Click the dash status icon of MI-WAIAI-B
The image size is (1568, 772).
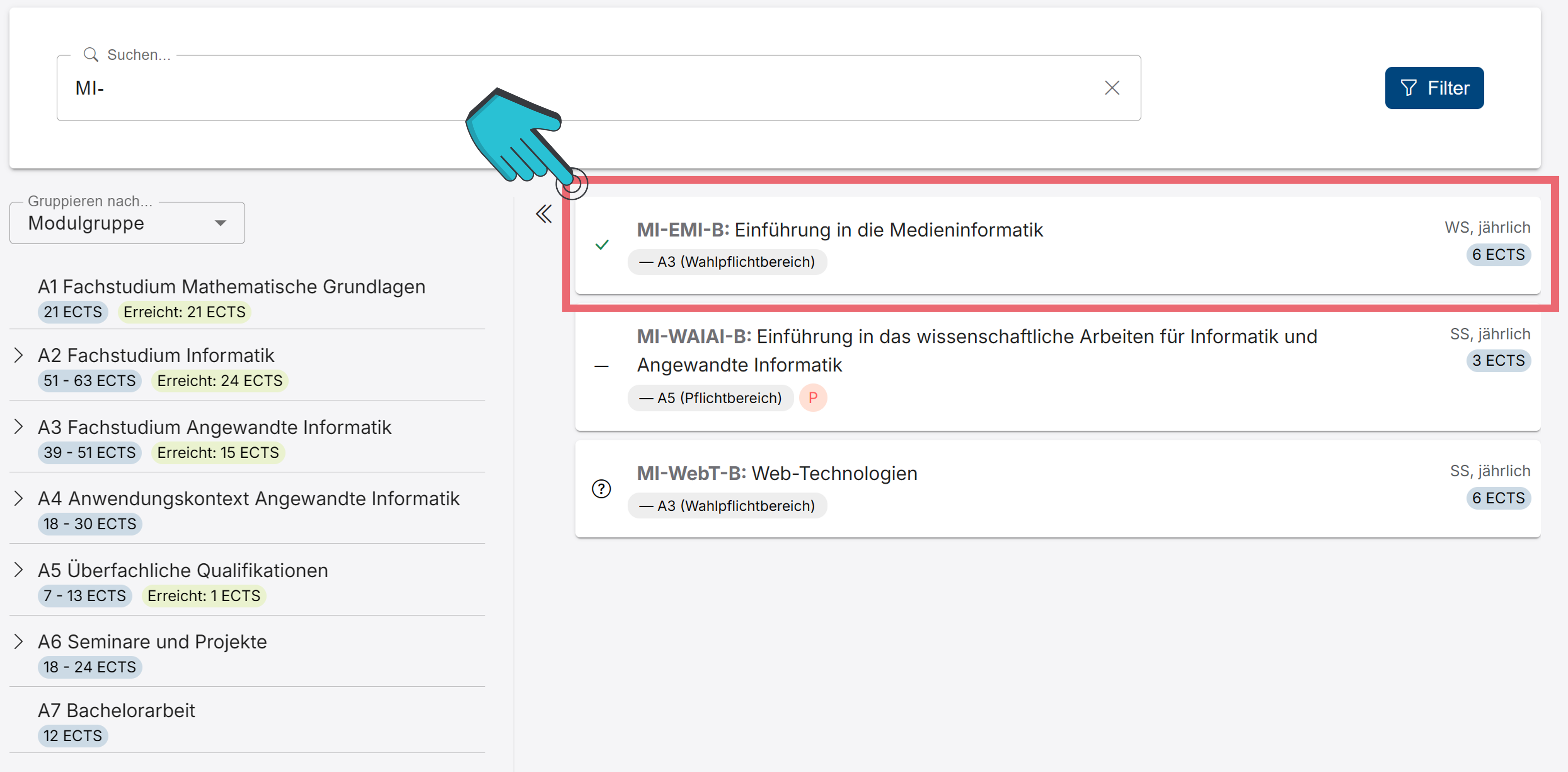tap(602, 367)
